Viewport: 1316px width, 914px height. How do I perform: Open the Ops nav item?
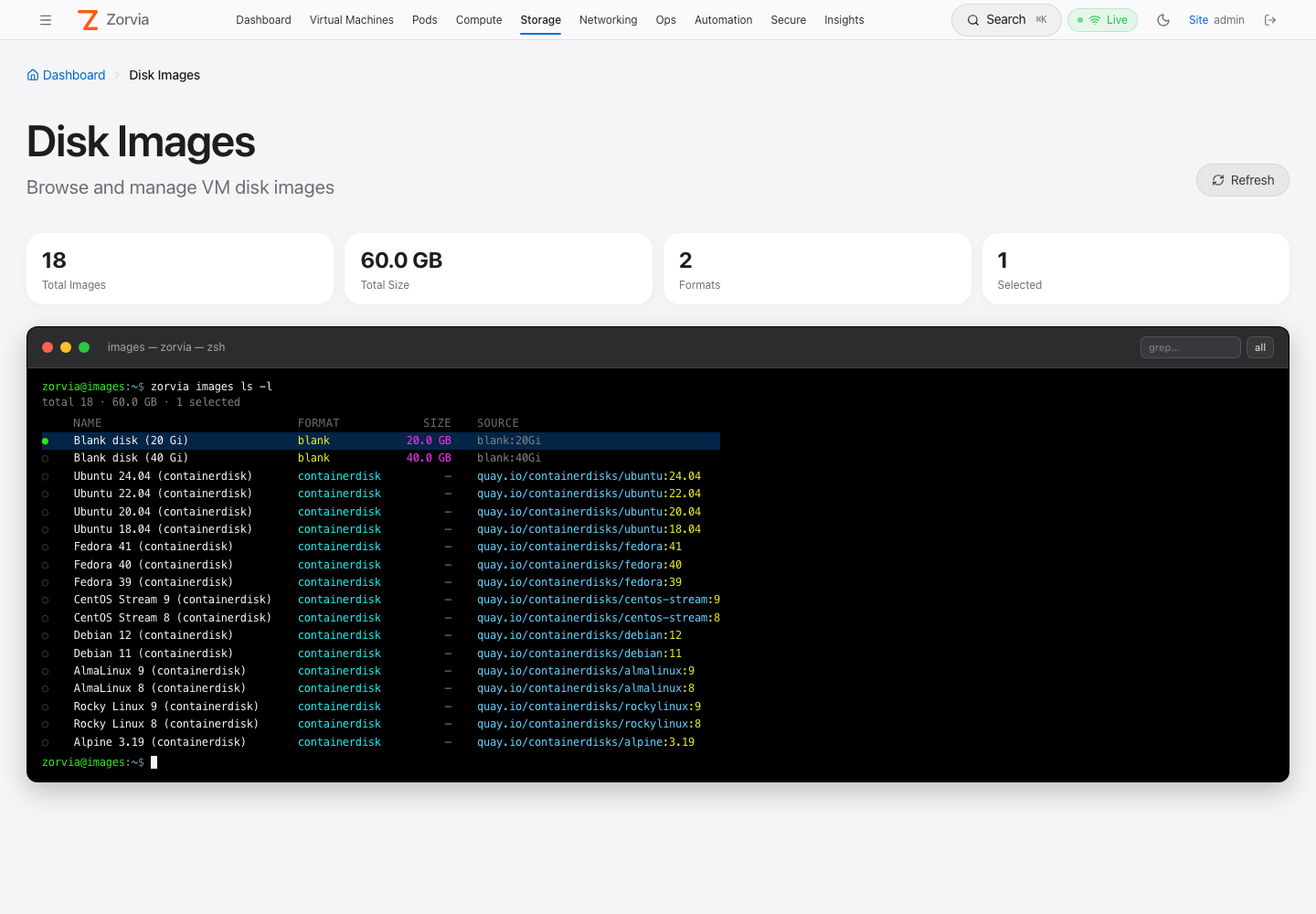666,20
